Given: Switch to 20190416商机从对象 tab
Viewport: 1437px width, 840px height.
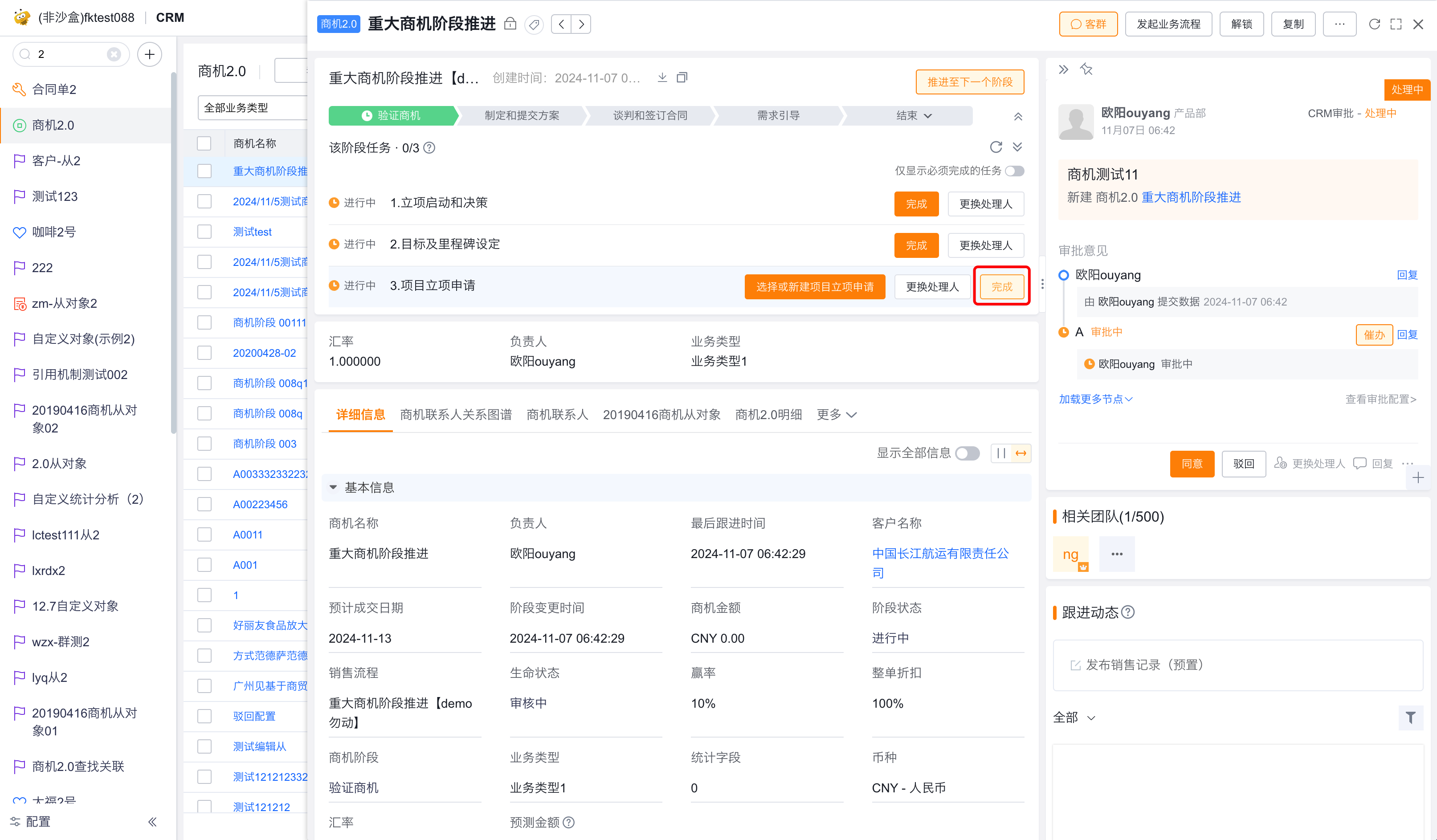Looking at the screenshot, I should (x=661, y=415).
